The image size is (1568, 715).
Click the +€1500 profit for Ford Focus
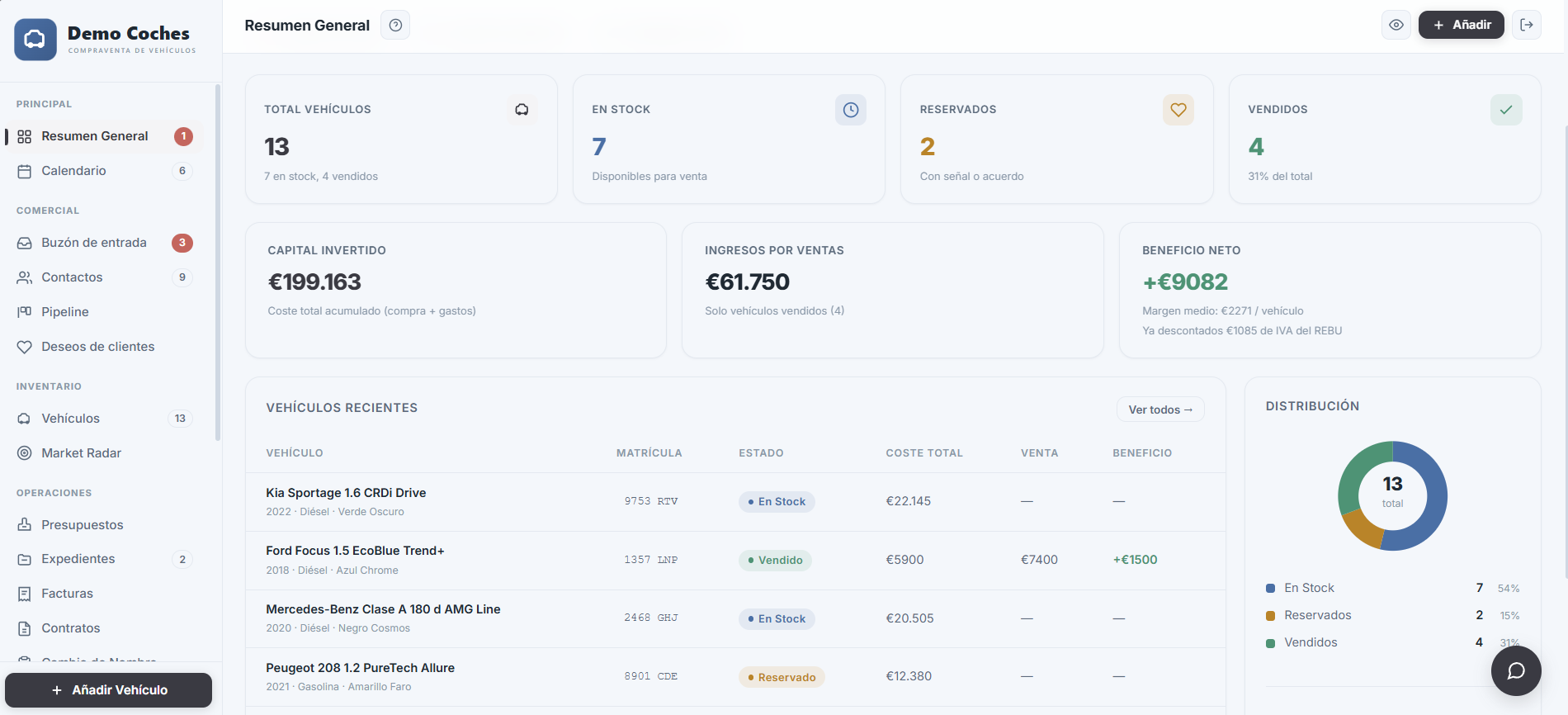tap(1135, 560)
